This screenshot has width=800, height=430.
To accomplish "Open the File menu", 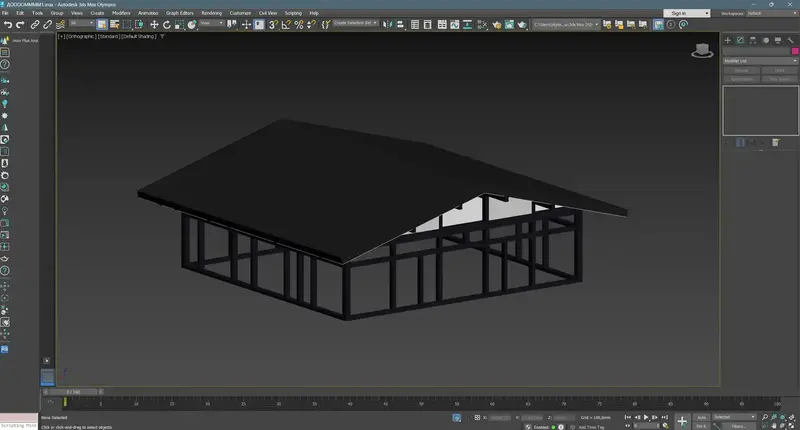I will (5, 13).
